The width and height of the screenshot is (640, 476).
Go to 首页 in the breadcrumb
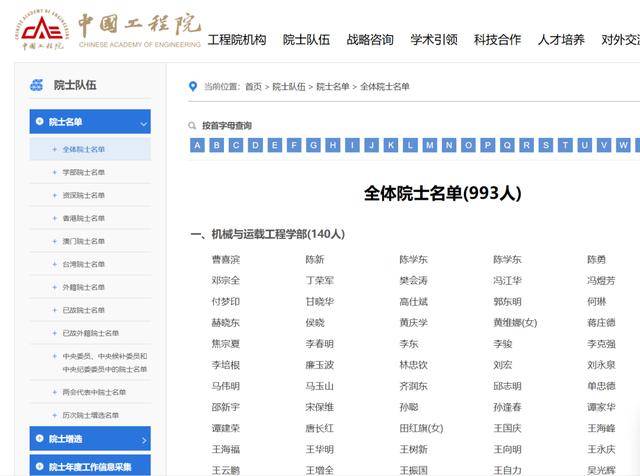(253, 87)
